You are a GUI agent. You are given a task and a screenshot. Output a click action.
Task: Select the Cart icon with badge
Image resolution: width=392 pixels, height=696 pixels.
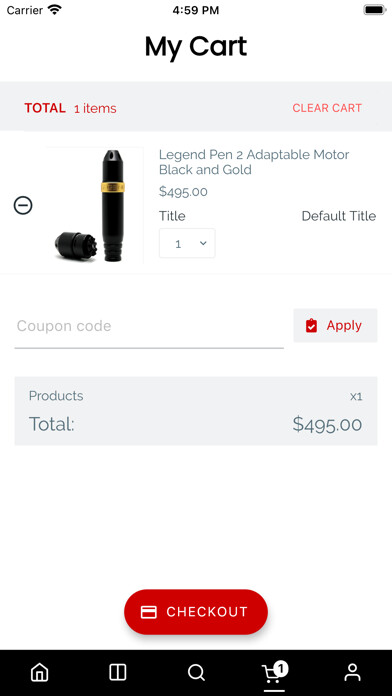coord(274,672)
